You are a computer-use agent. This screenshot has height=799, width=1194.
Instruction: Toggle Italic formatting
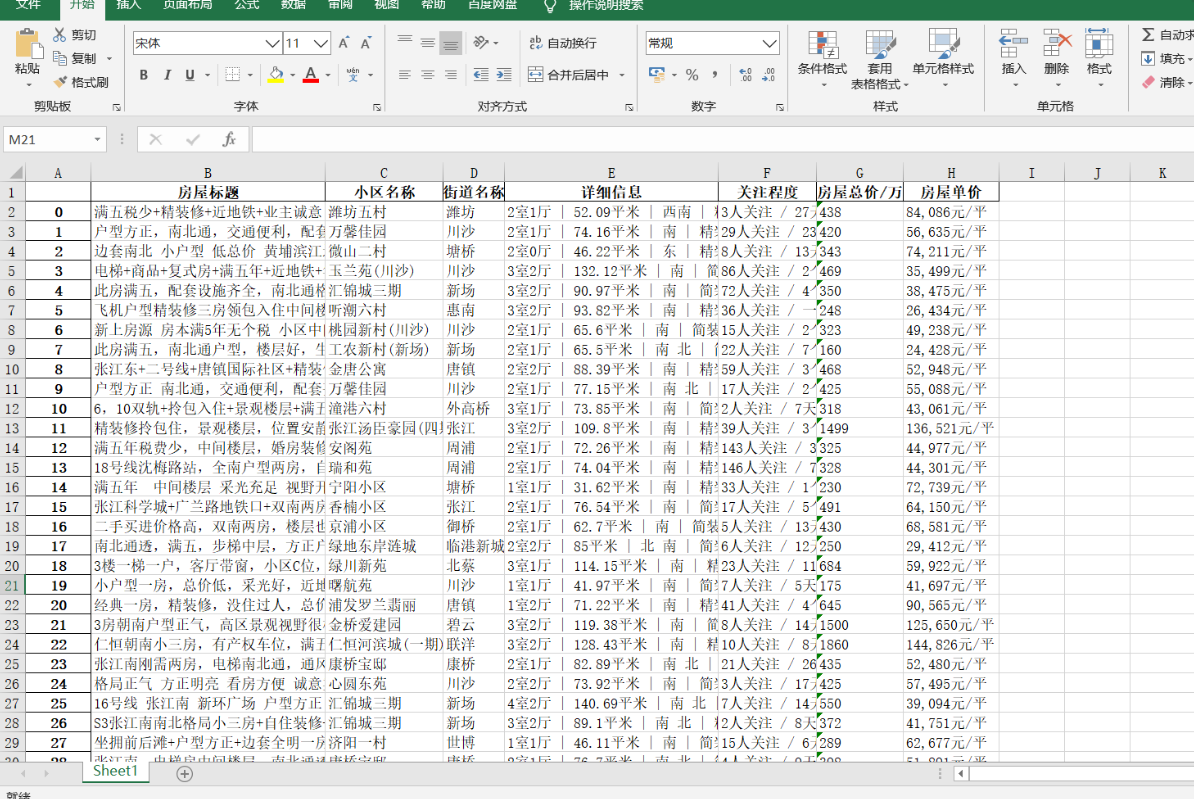pyautogui.click(x=166, y=75)
